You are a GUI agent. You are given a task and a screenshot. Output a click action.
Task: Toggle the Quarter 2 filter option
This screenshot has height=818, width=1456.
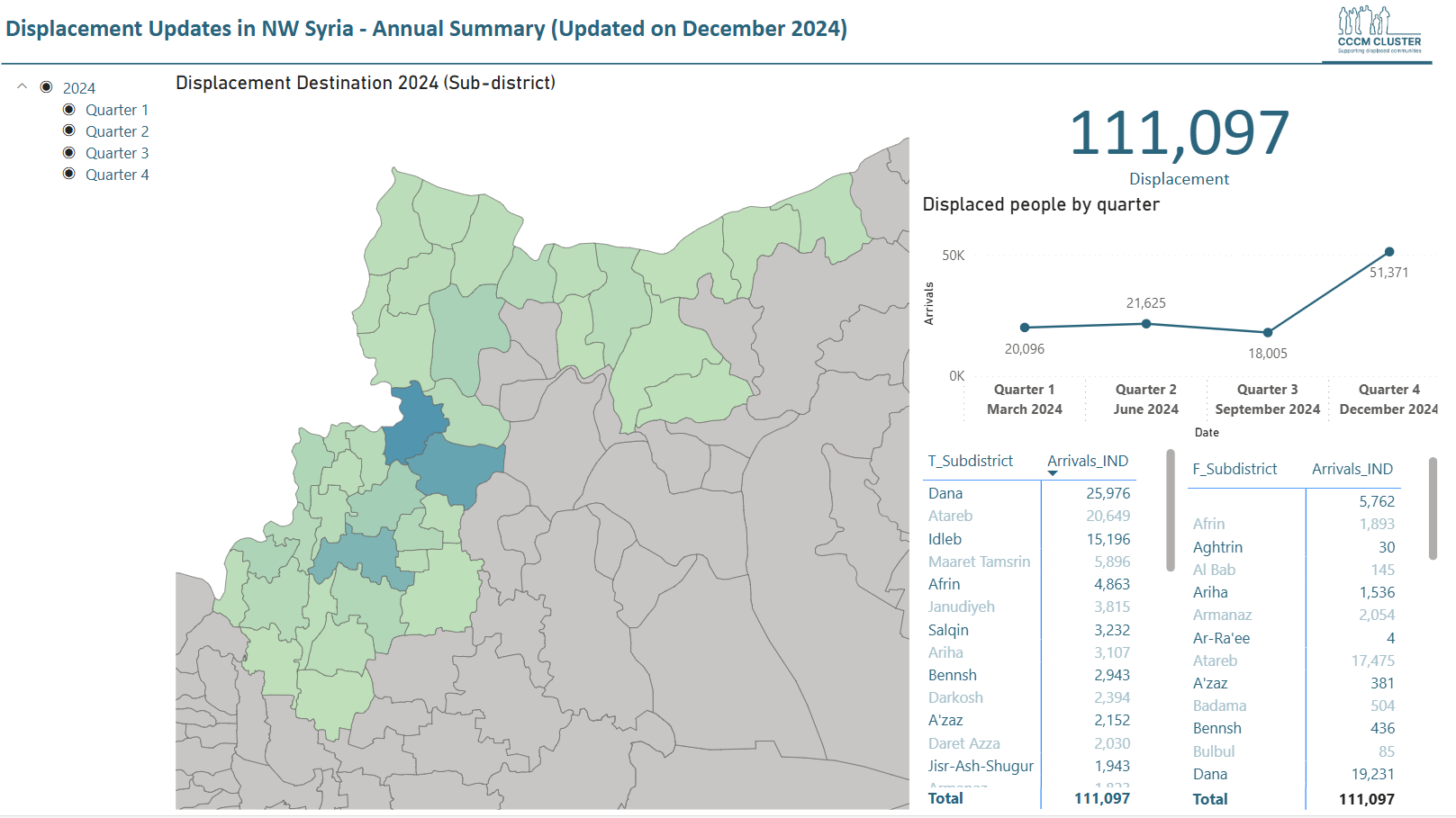coord(69,131)
